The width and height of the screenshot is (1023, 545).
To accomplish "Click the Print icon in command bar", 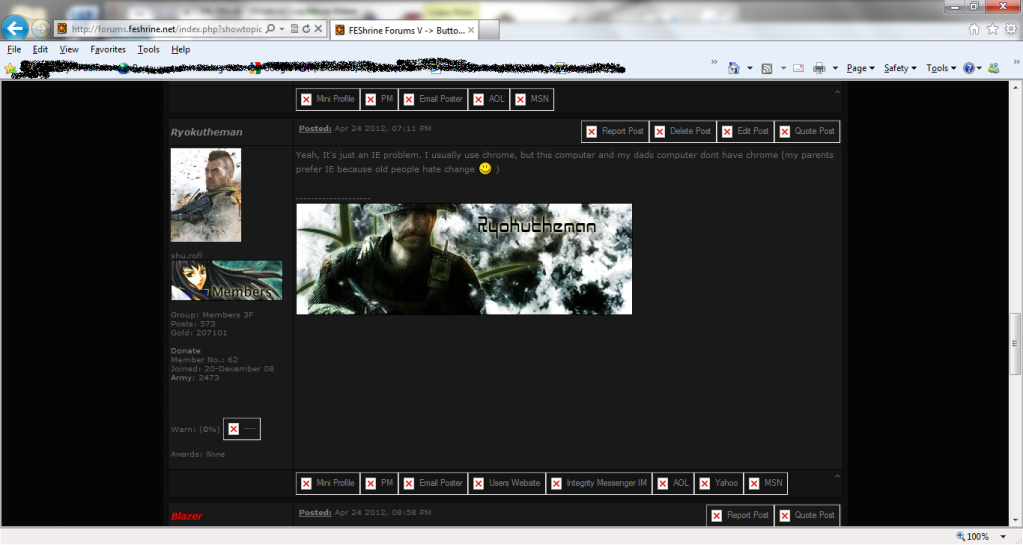I will [819, 68].
